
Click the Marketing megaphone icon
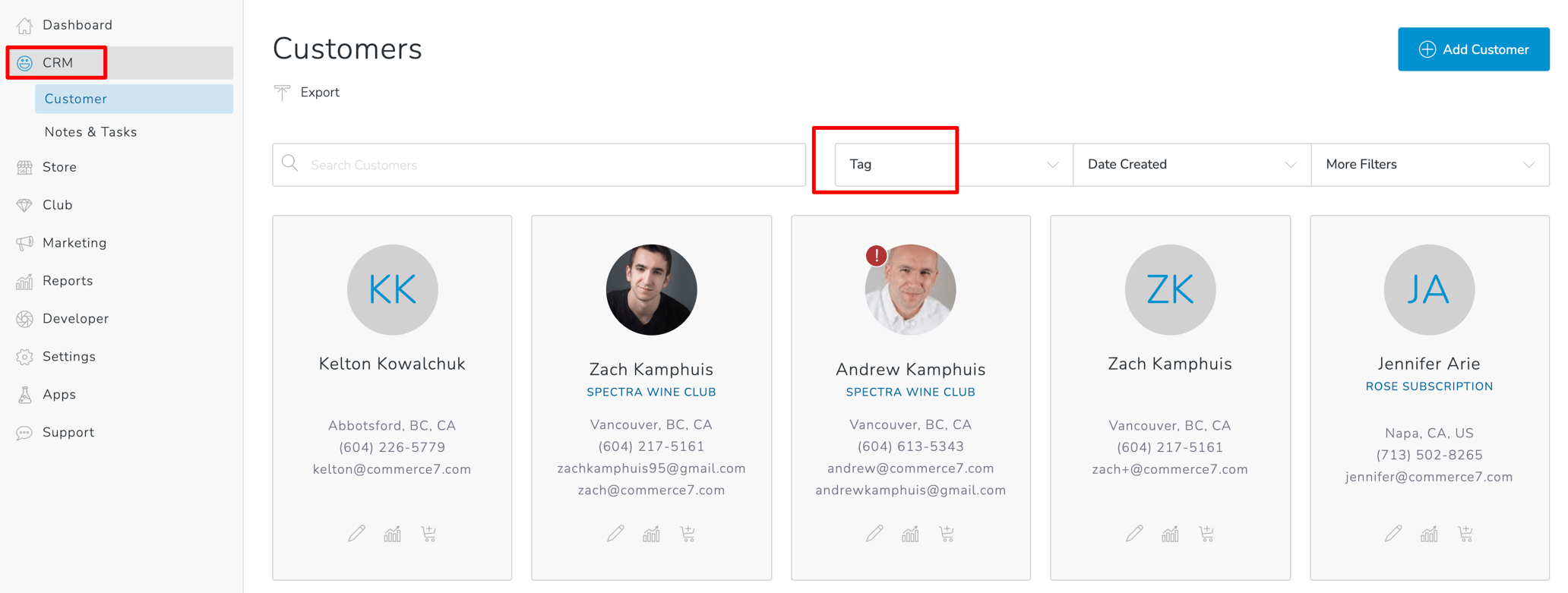coord(25,243)
